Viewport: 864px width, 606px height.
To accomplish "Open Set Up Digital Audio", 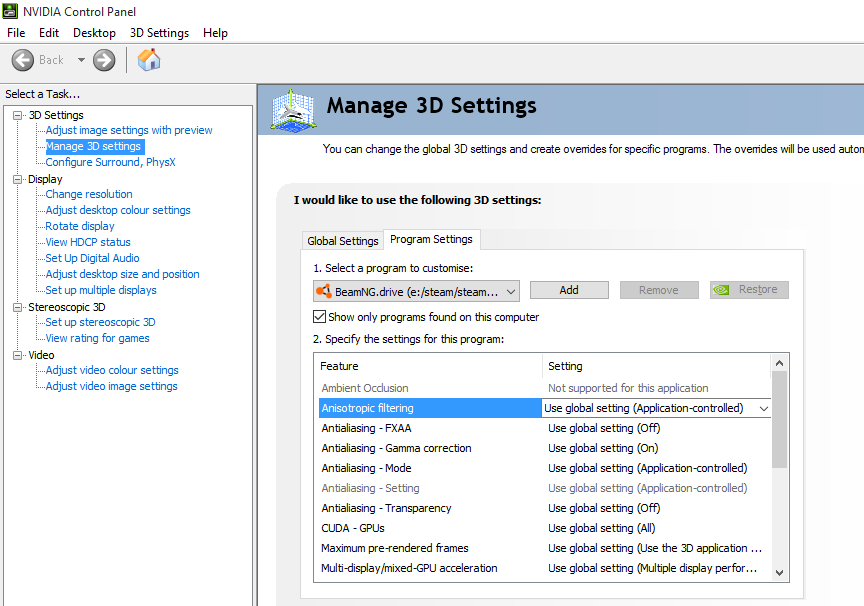I will click(x=92, y=258).
